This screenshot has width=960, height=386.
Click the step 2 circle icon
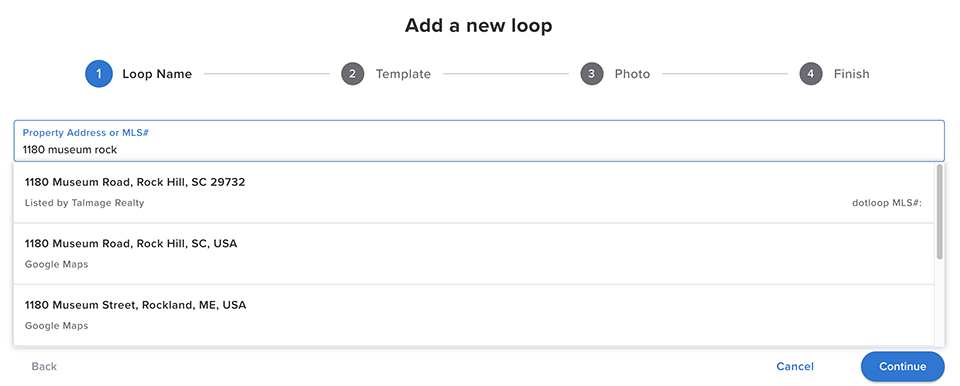click(x=353, y=74)
